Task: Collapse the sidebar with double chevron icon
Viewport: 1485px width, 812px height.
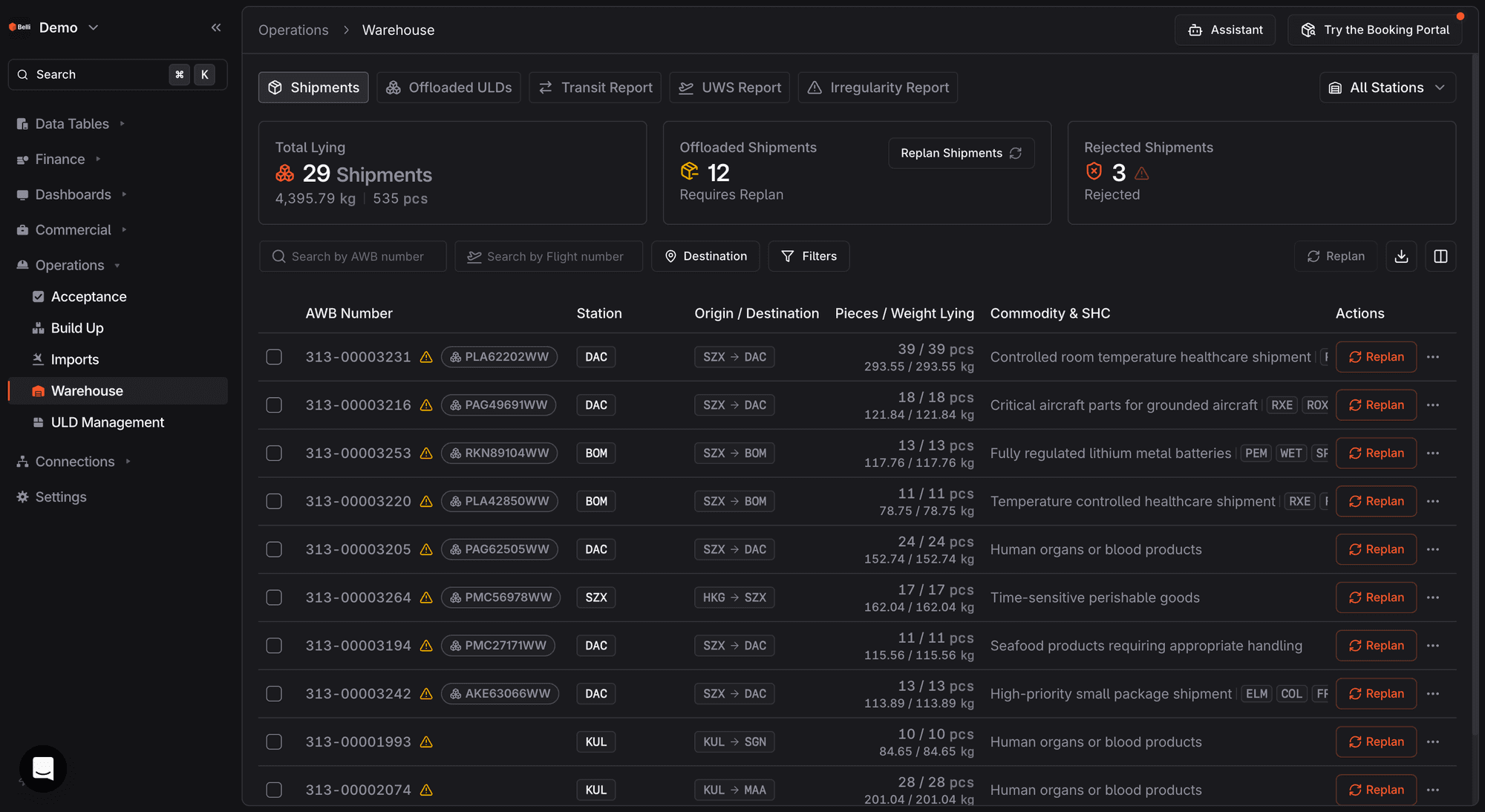Action: [216, 27]
